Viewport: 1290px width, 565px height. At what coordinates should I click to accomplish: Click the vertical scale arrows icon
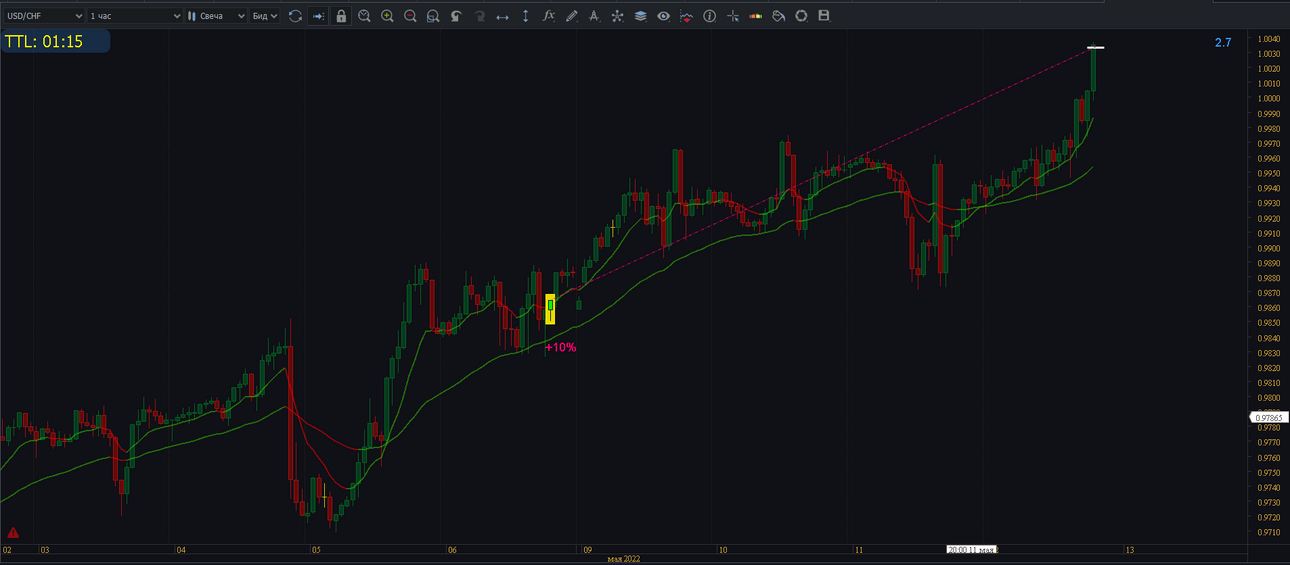click(x=525, y=16)
